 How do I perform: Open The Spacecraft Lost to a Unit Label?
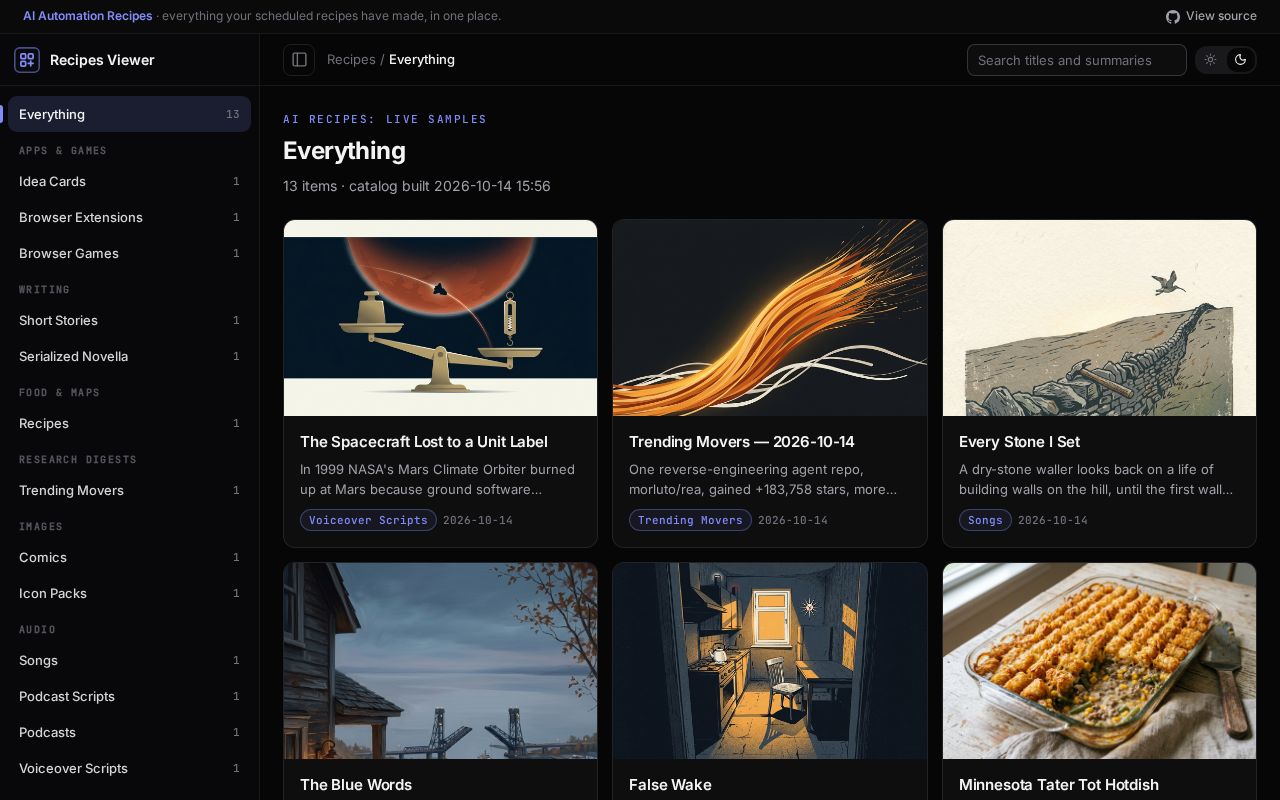tap(424, 442)
